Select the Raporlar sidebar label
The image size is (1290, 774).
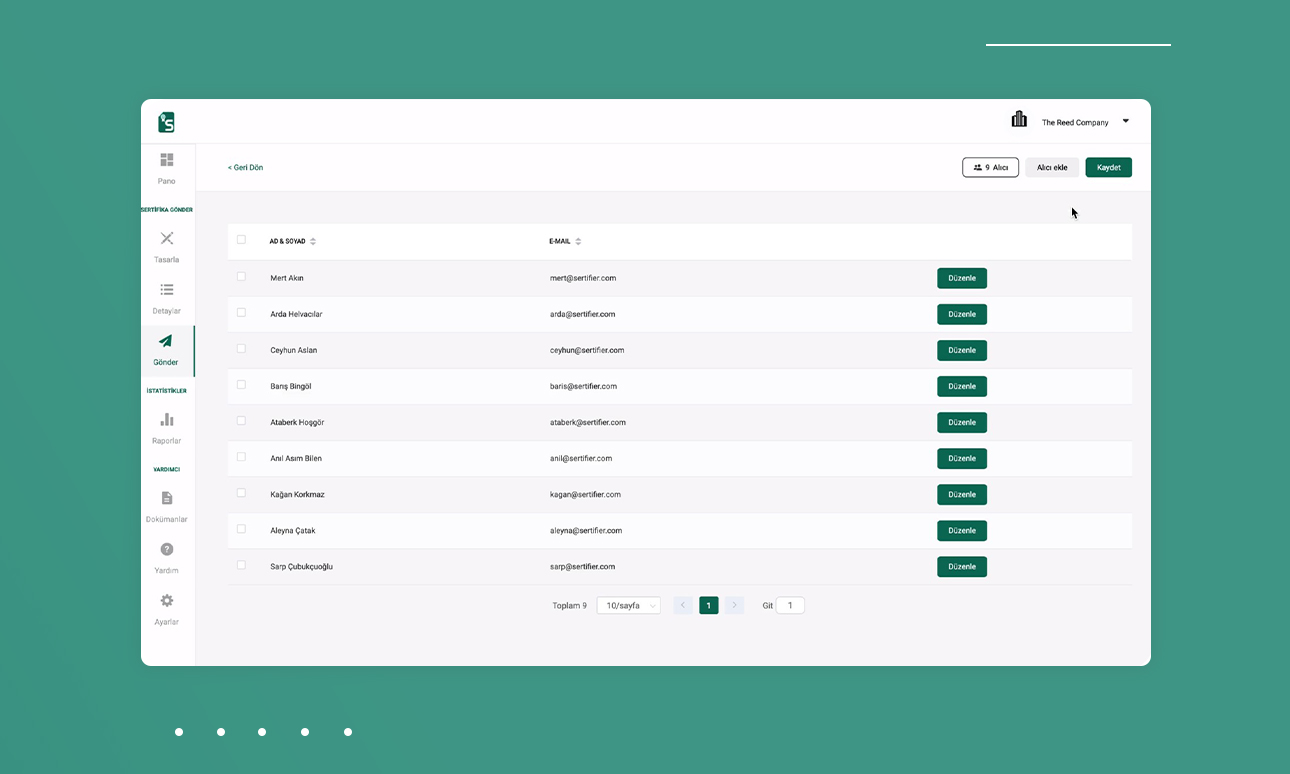tap(167, 441)
